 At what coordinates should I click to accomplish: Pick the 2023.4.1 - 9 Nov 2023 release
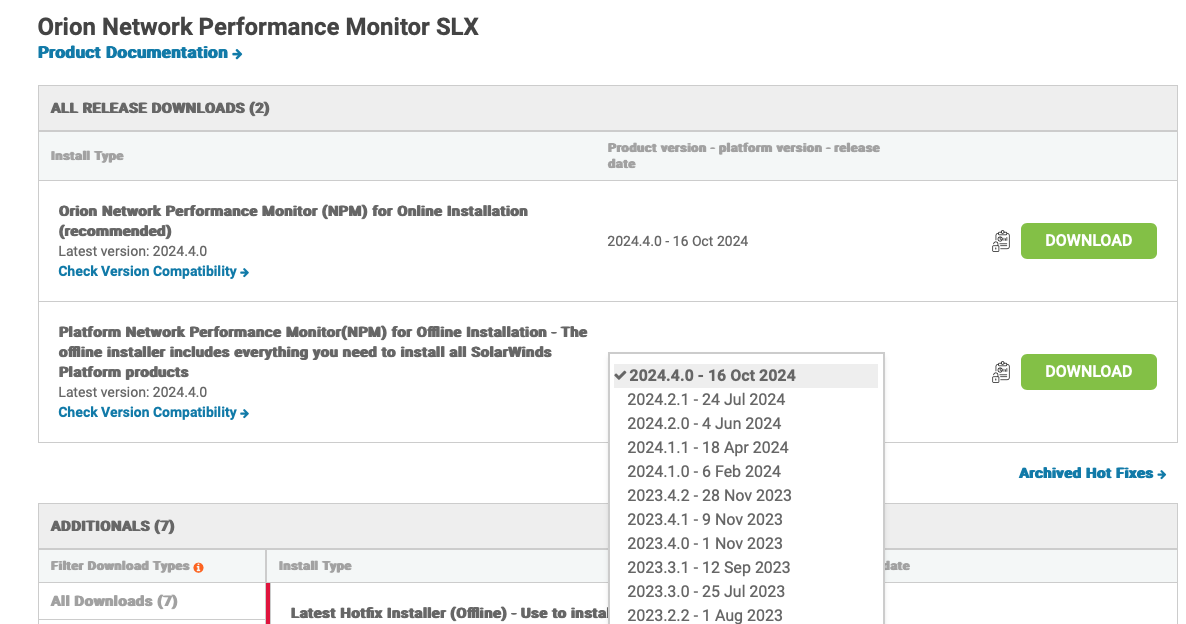pos(705,520)
